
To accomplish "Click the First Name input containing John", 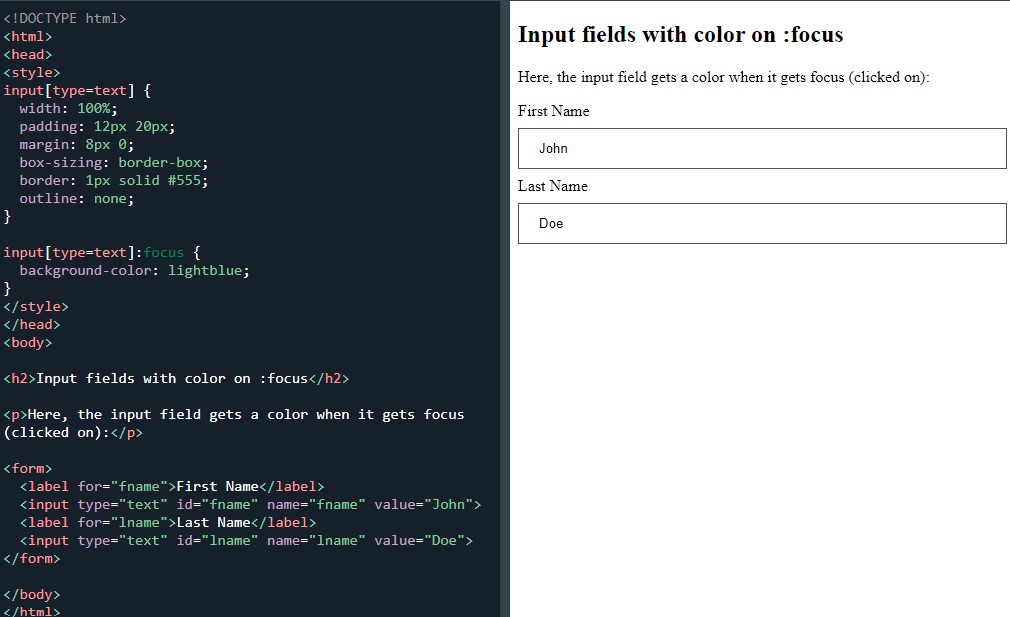I will [760, 148].
